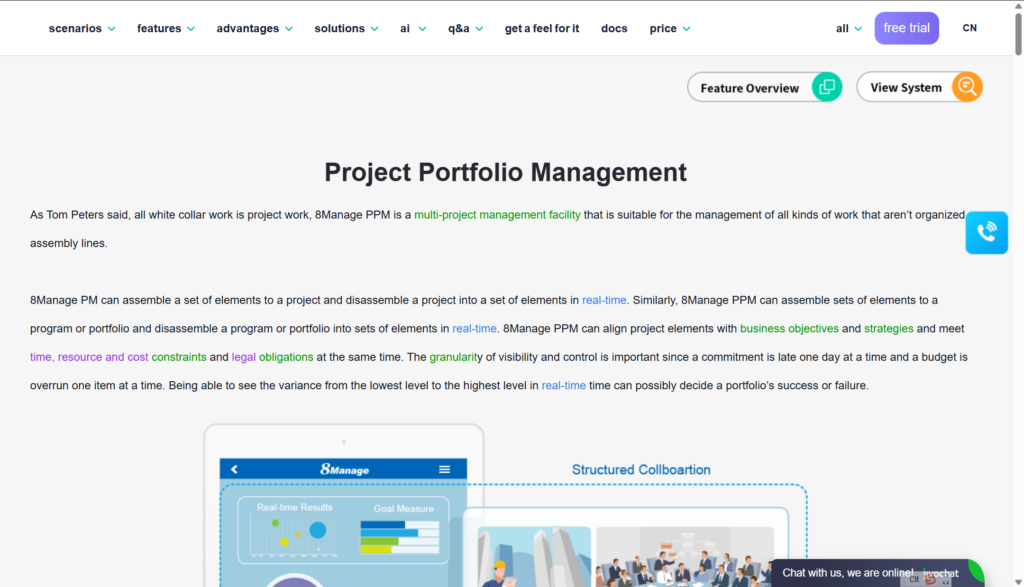Click the strategies link
Image resolution: width=1024 pixels, height=587 pixels.
pos(889,328)
